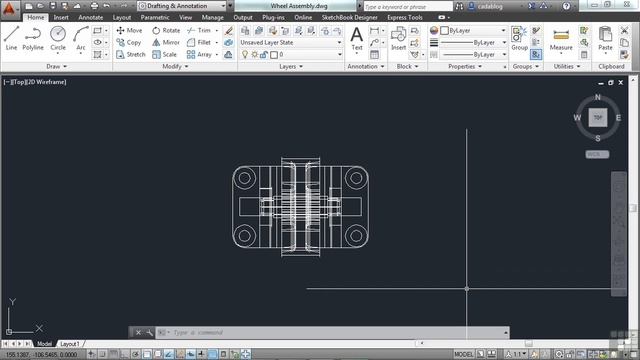Expand the Draw panel title
The height and width of the screenshot is (360, 640).
click(56, 66)
